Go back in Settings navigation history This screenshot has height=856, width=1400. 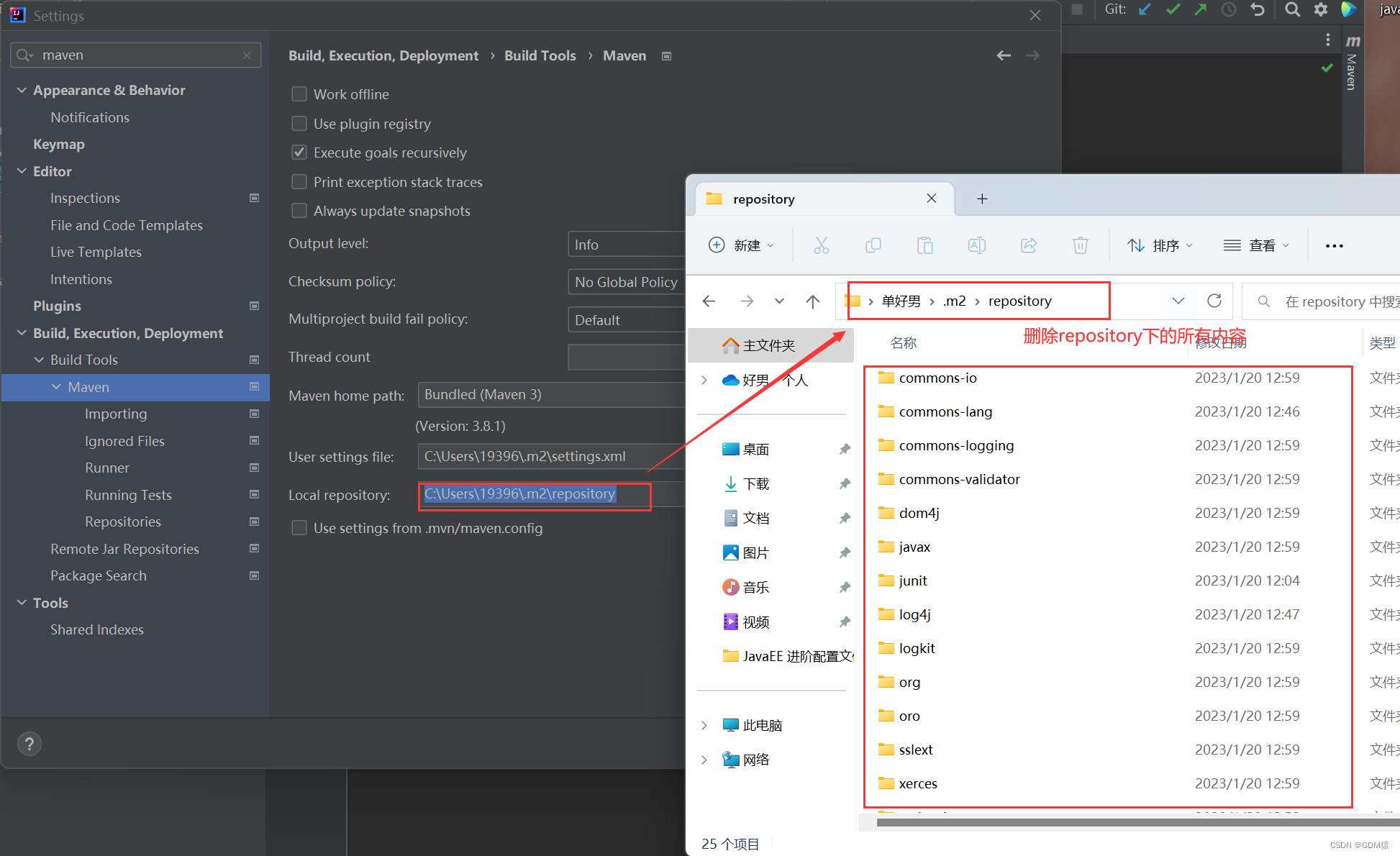[x=1004, y=55]
